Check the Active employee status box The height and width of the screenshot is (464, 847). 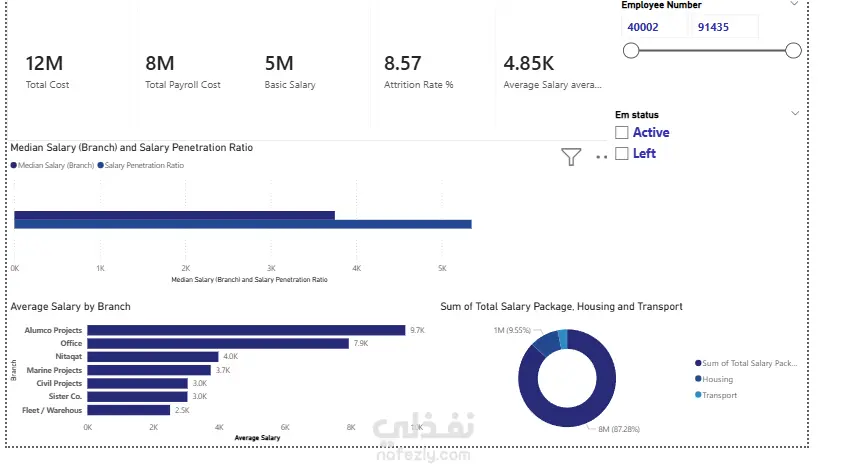[622, 132]
